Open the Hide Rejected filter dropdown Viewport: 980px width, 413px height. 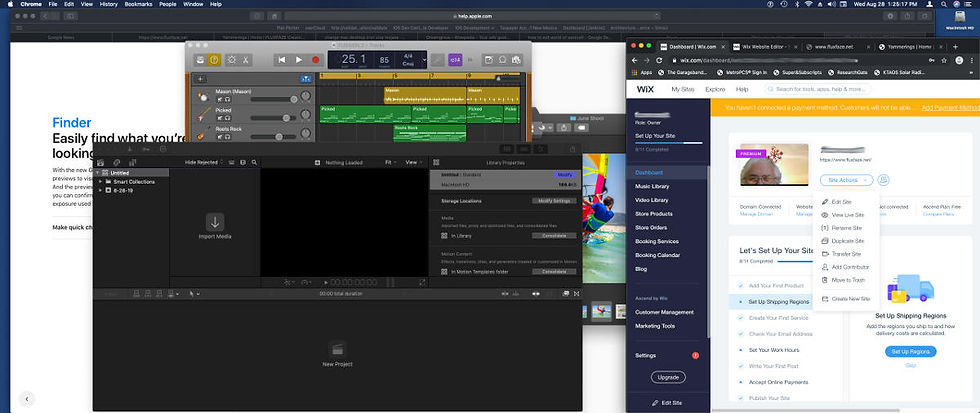(203, 162)
